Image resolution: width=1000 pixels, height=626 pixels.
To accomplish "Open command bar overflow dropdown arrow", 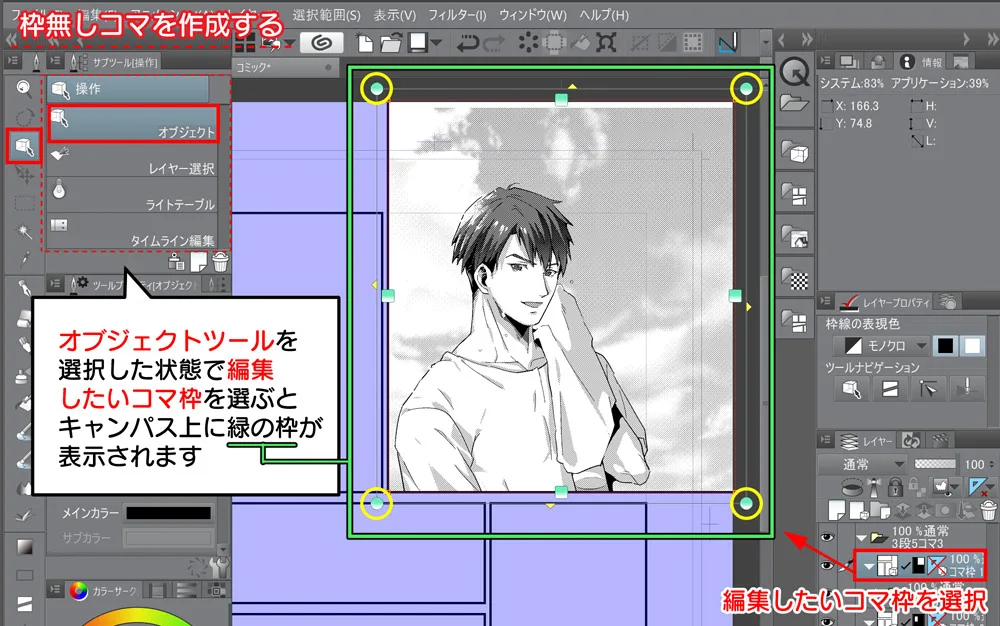I will point(765,43).
